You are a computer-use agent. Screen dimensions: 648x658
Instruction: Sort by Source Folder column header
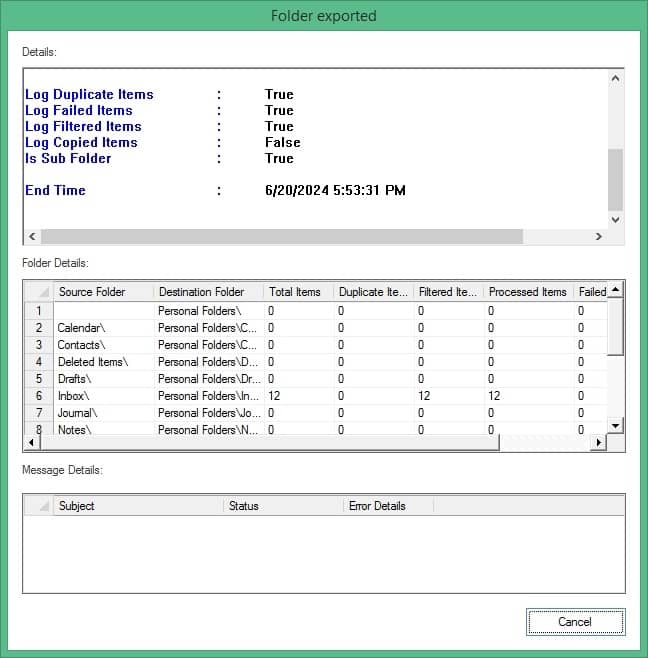pyautogui.click(x=104, y=292)
